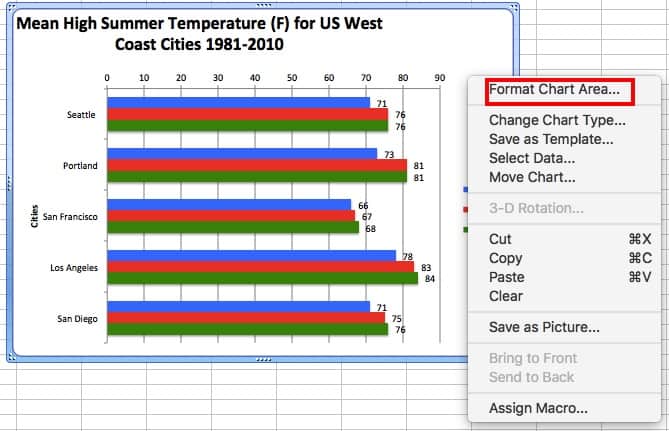This screenshot has width=669, height=431.
Task: Click Los Angeles' green bar
Action: 262,278
